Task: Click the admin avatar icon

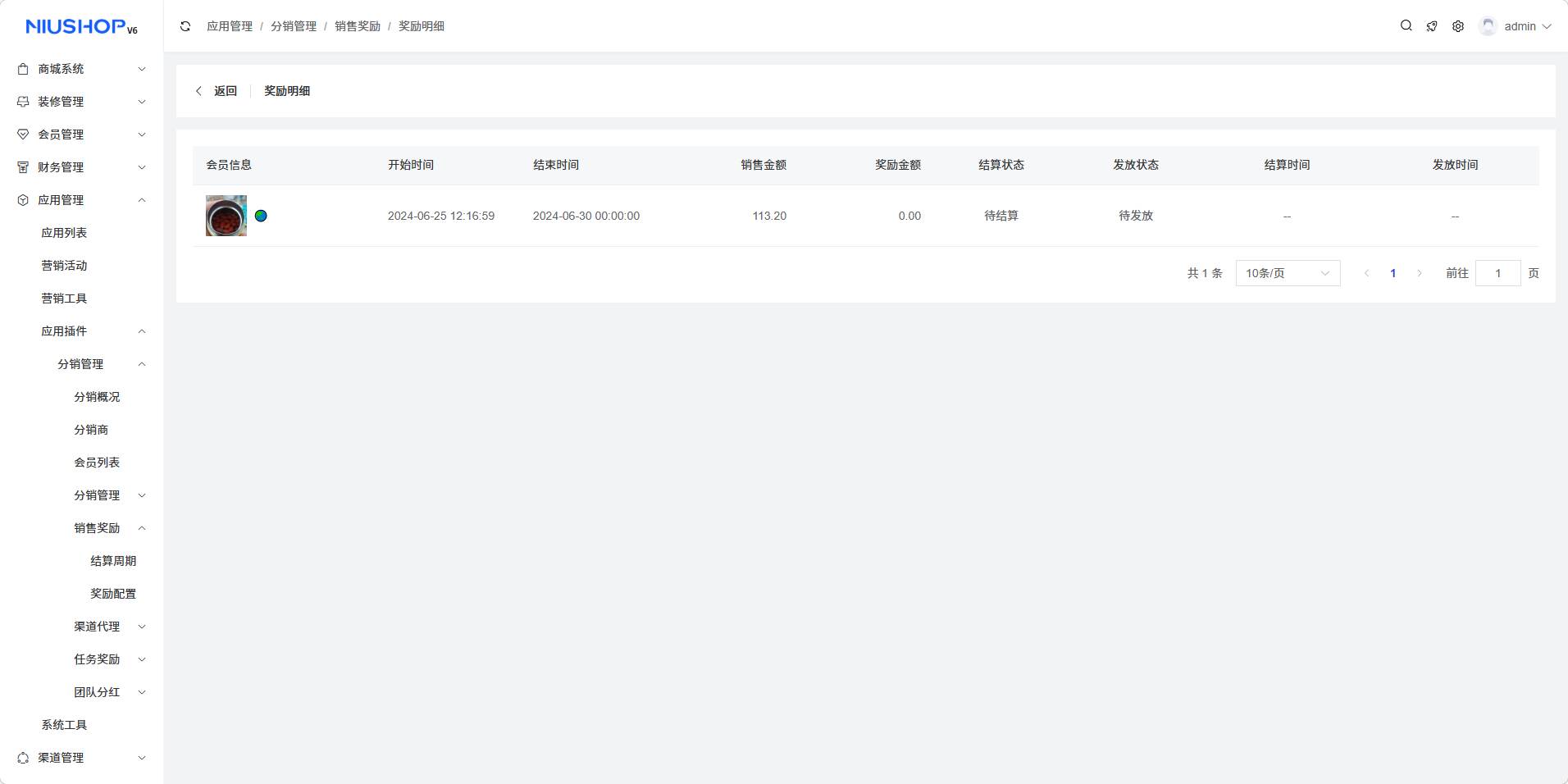Action: [1488, 26]
